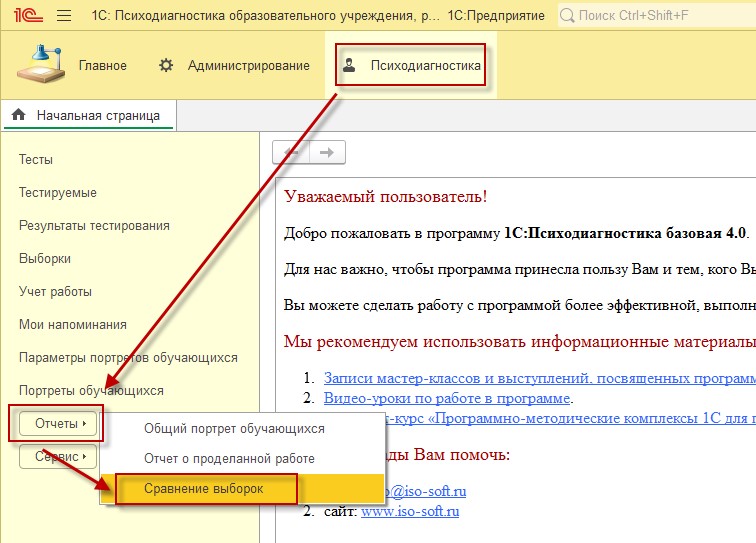Open Учет работы in the sidebar

55,292
